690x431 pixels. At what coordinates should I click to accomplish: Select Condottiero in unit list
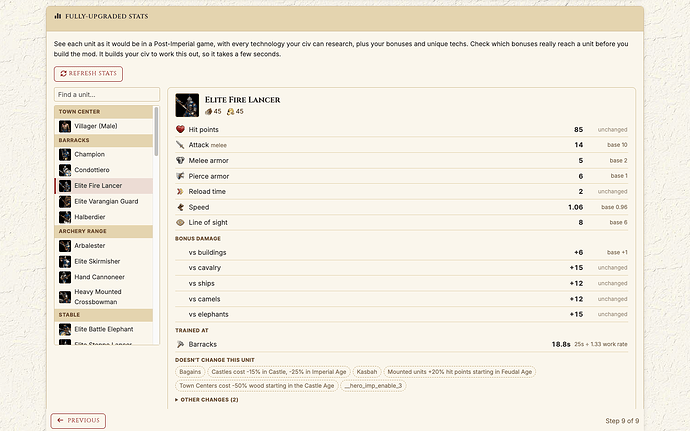click(103, 170)
